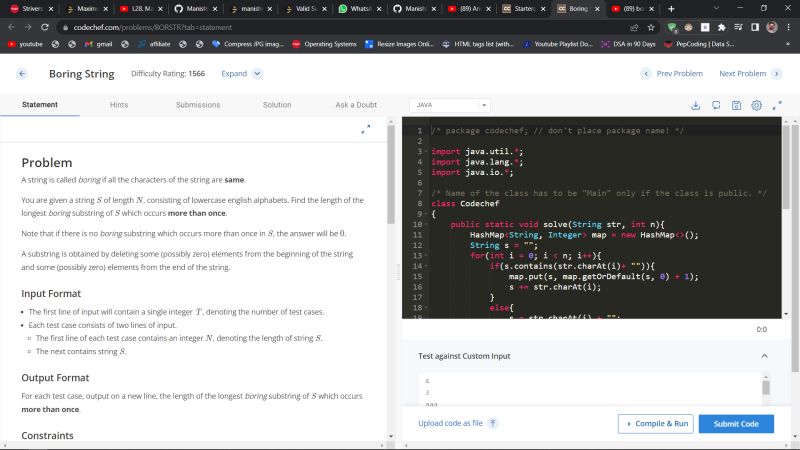Bookmark this page with the star icon
The height and width of the screenshot is (450, 800).
(651, 27)
